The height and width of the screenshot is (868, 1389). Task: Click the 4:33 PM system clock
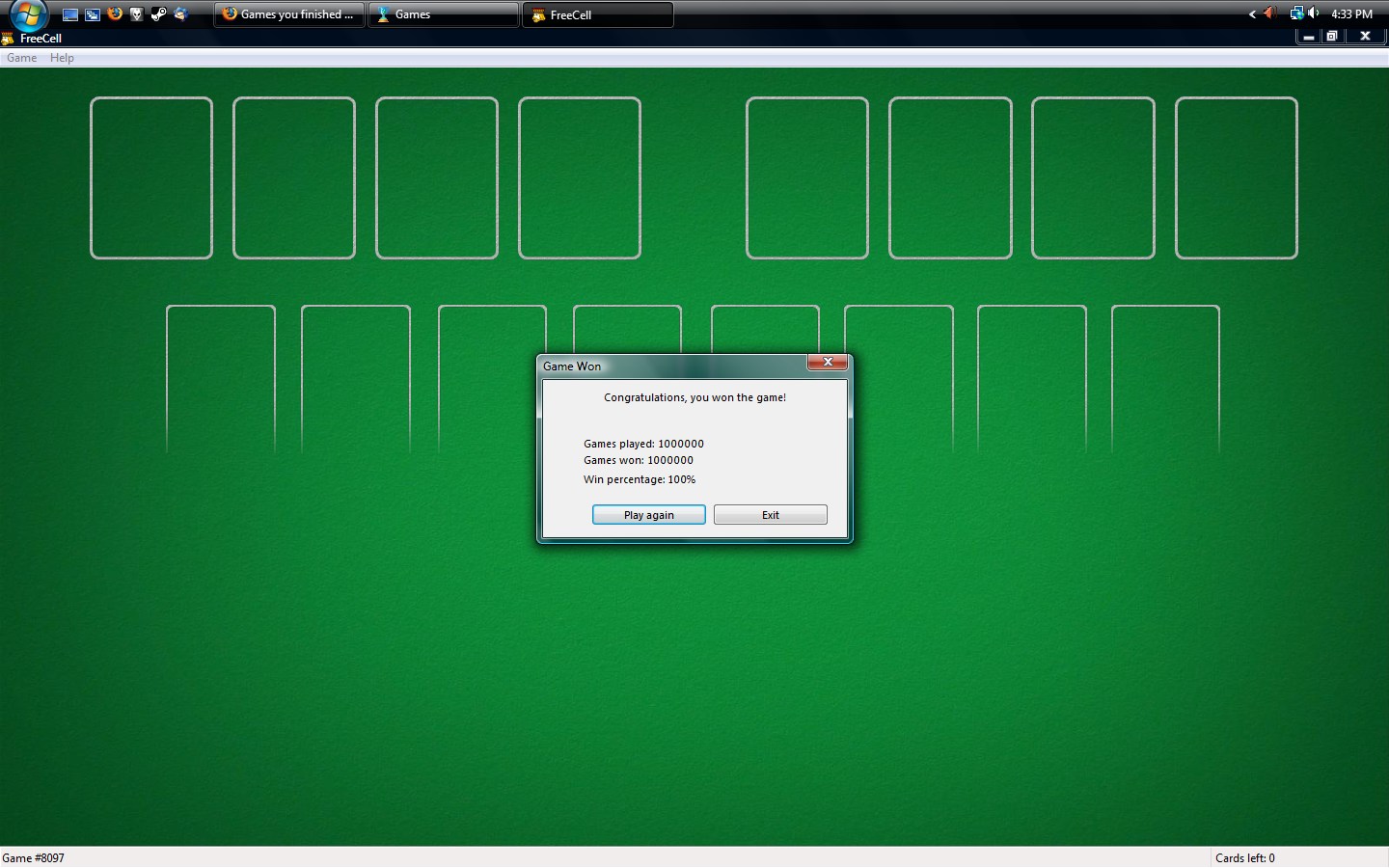click(x=1351, y=14)
